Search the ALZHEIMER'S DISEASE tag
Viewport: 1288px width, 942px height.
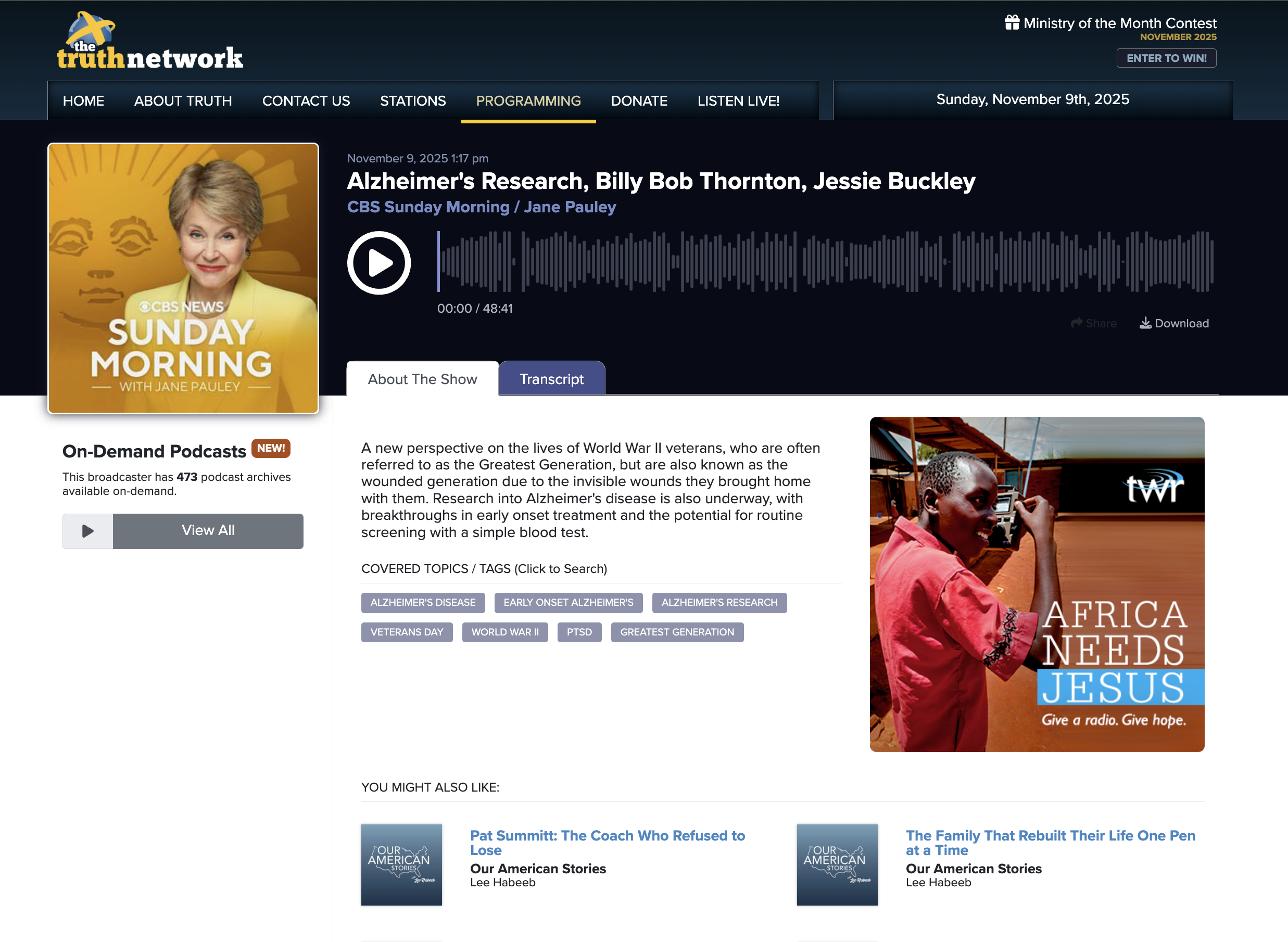423,603
